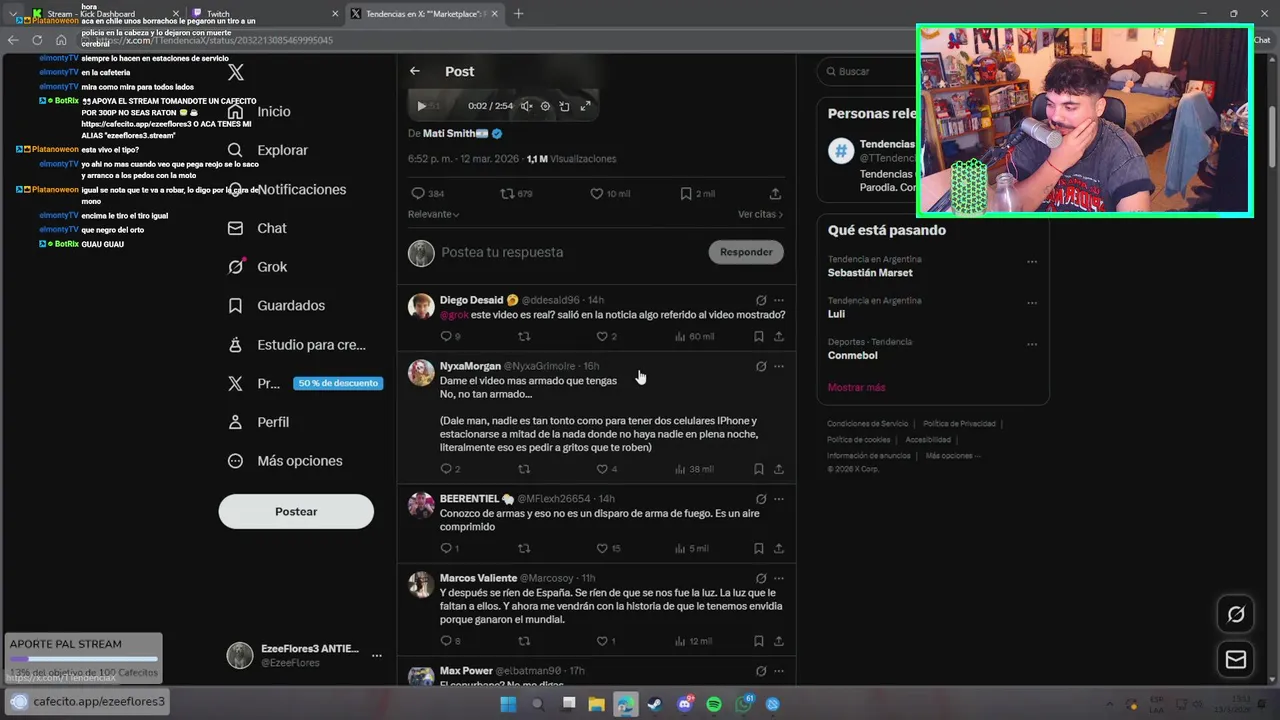Repost NyxaMorgan's reply

point(524,469)
